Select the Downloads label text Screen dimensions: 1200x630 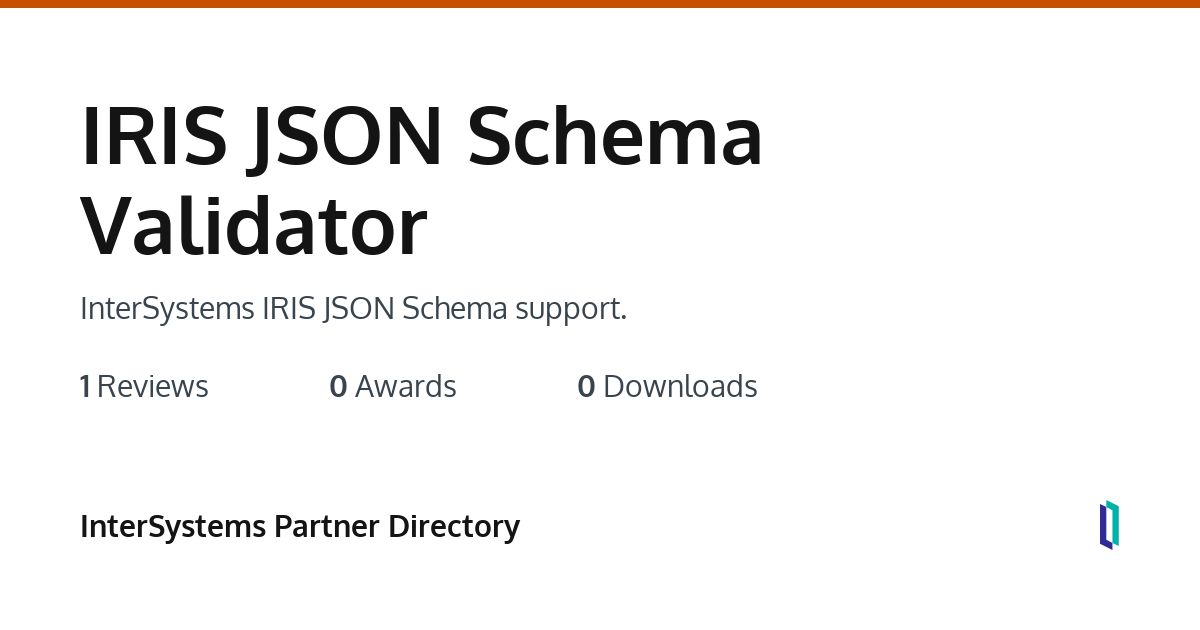(680, 386)
